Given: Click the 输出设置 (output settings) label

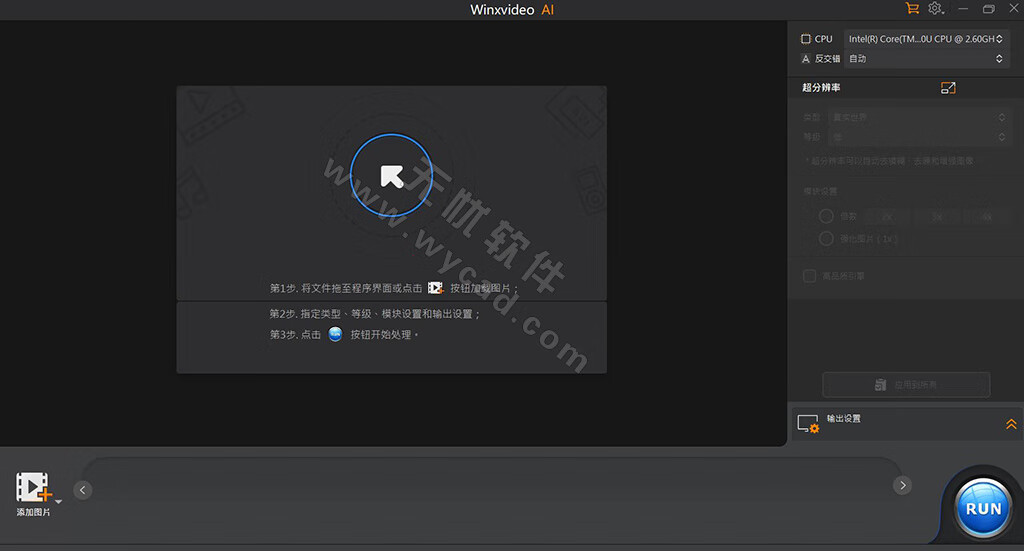Looking at the screenshot, I should tap(843, 419).
